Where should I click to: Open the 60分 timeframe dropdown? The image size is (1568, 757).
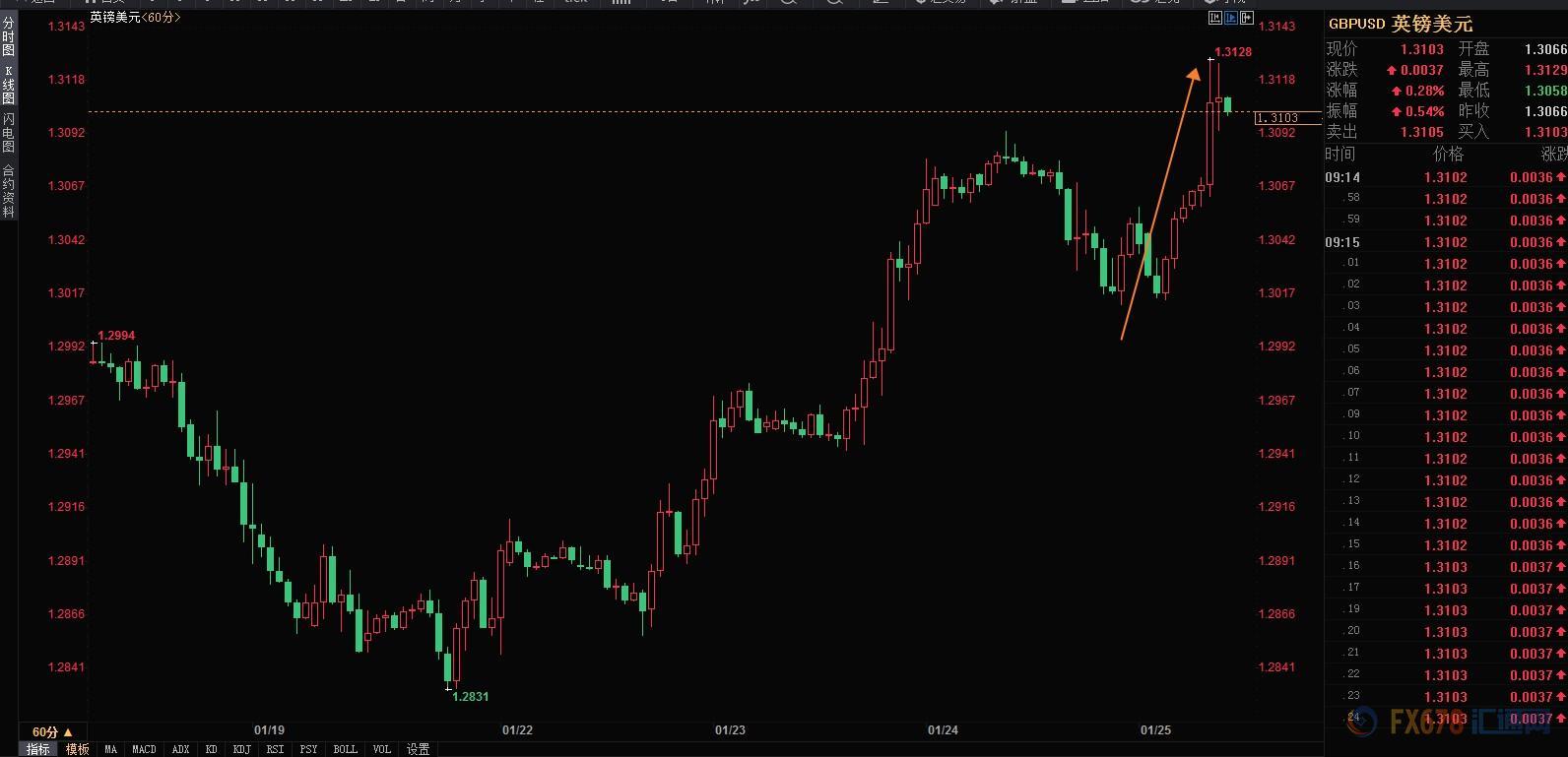pyautogui.click(x=52, y=732)
